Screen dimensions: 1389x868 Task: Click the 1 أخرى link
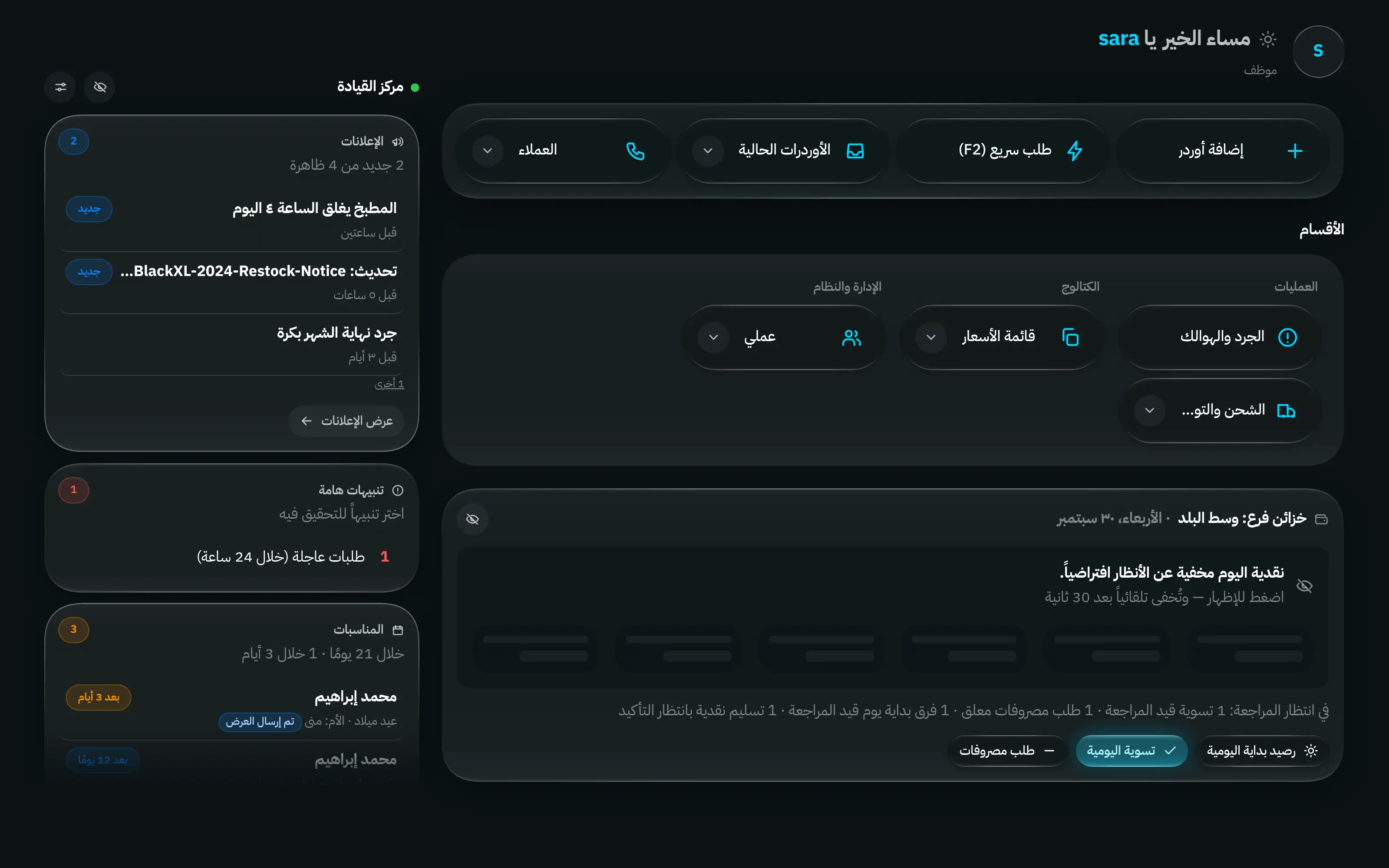pyautogui.click(x=389, y=384)
